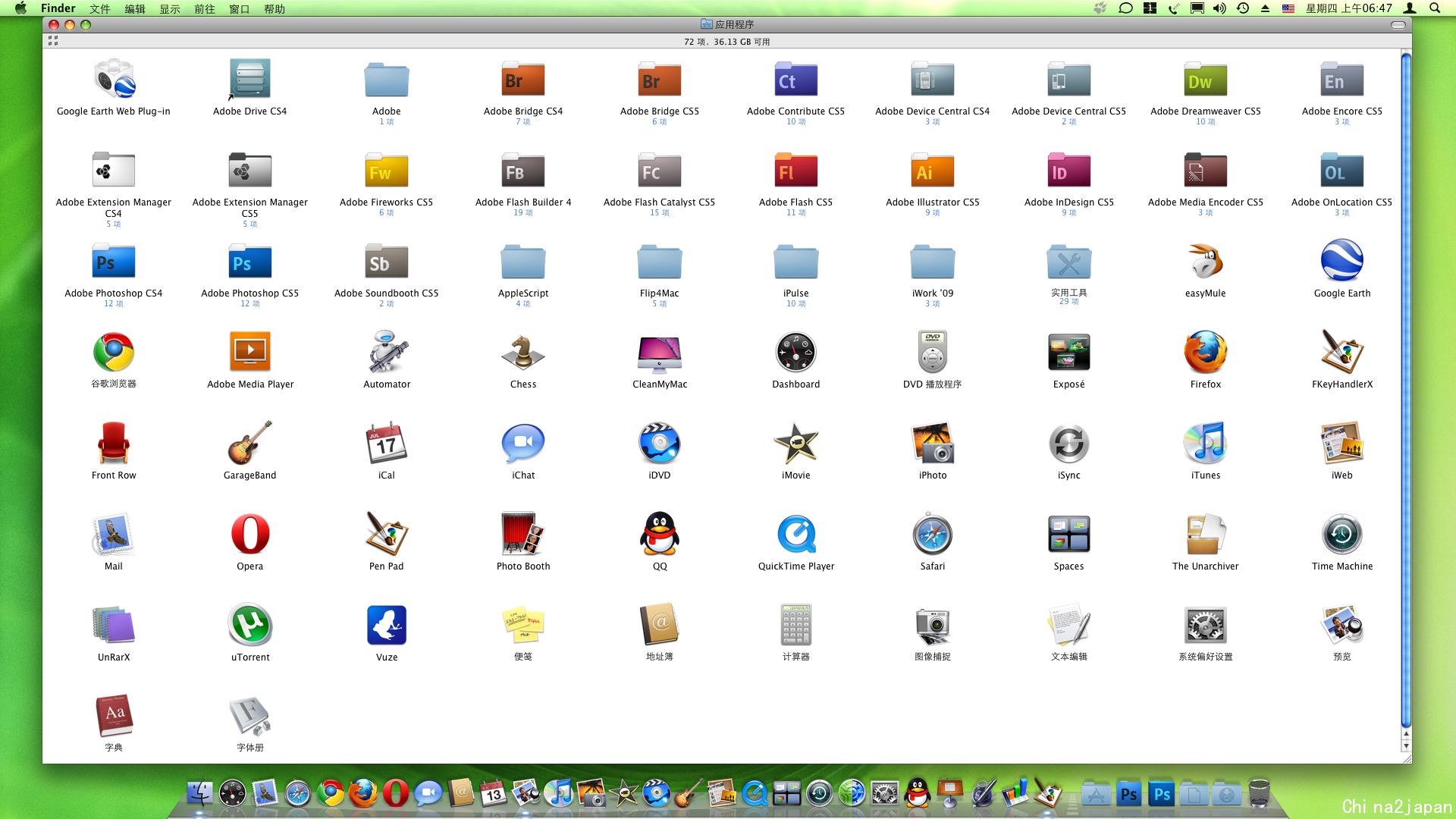Select the uTorrent application icon
This screenshot has width=1456, height=819.
point(250,625)
